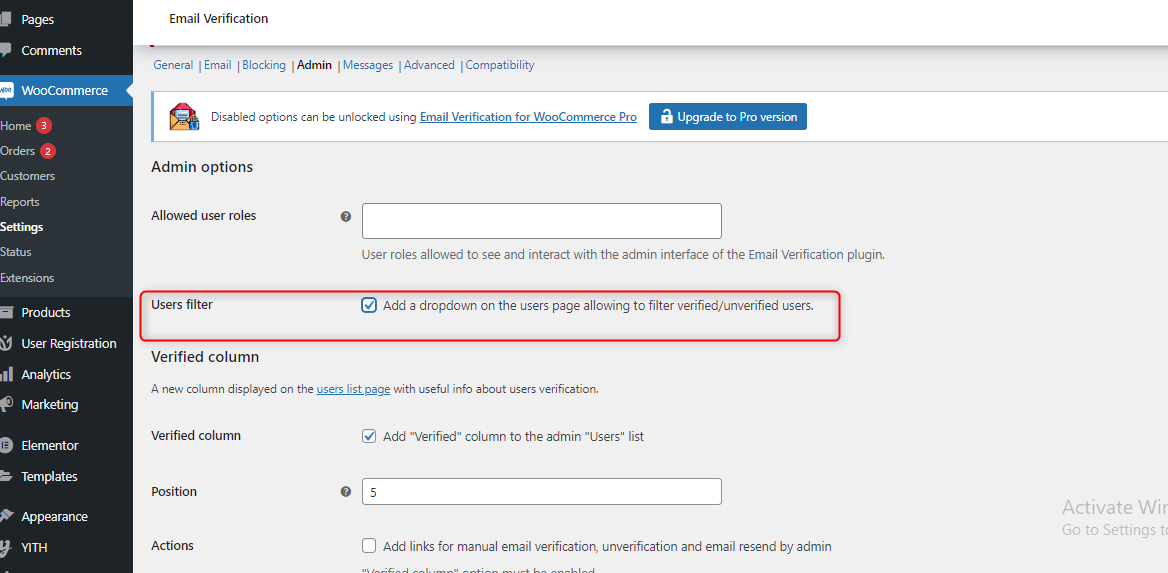Click the Elementor circle icon
1168x573 pixels.
[x=6, y=446]
